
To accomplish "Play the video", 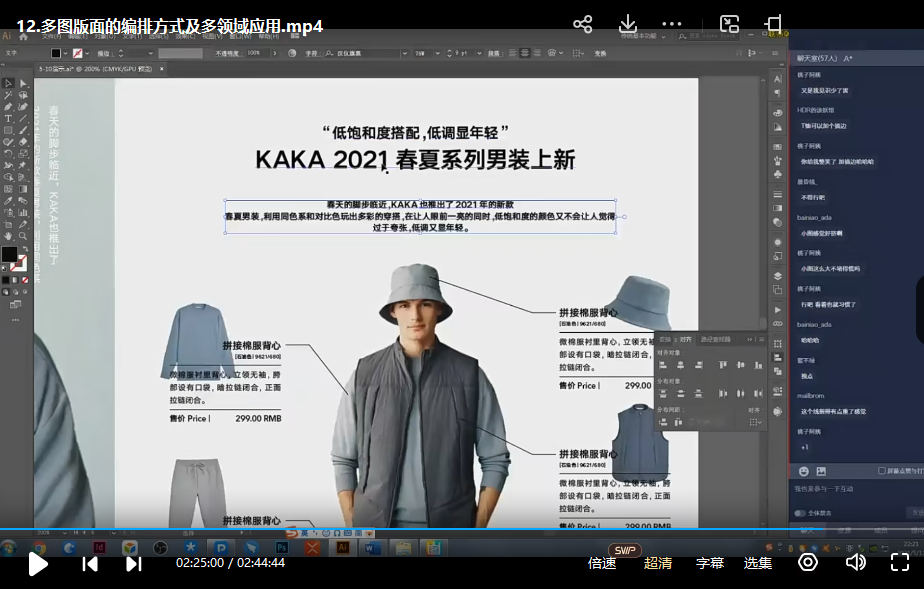I will click(38, 563).
